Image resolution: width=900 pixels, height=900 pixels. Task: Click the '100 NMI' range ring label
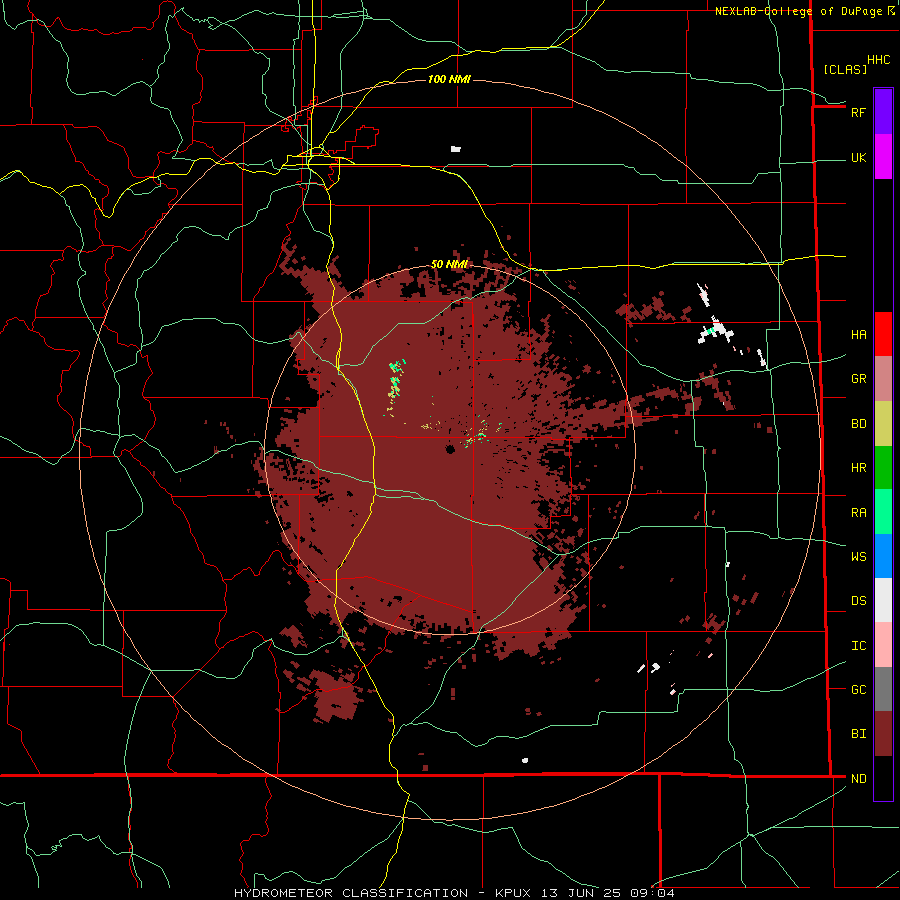(x=449, y=79)
